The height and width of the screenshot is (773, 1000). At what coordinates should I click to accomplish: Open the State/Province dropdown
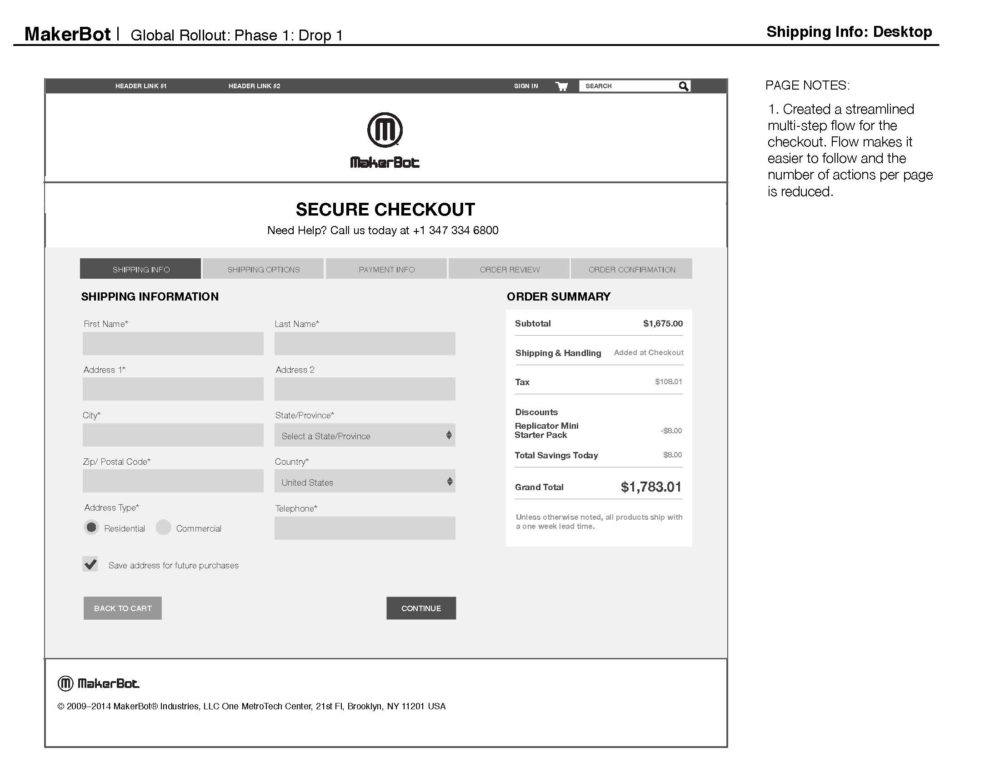click(x=364, y=436)
